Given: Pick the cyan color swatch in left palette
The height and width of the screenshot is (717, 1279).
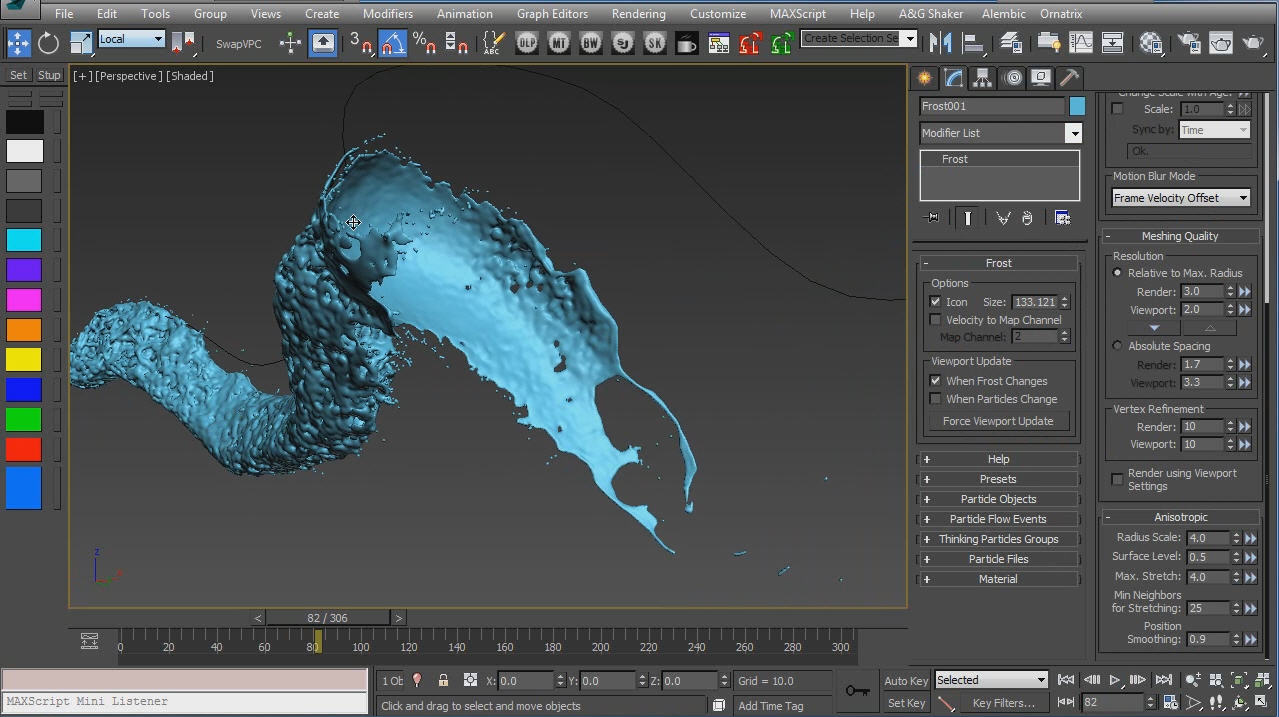Looking at the screenshot, I should (25, 240).
